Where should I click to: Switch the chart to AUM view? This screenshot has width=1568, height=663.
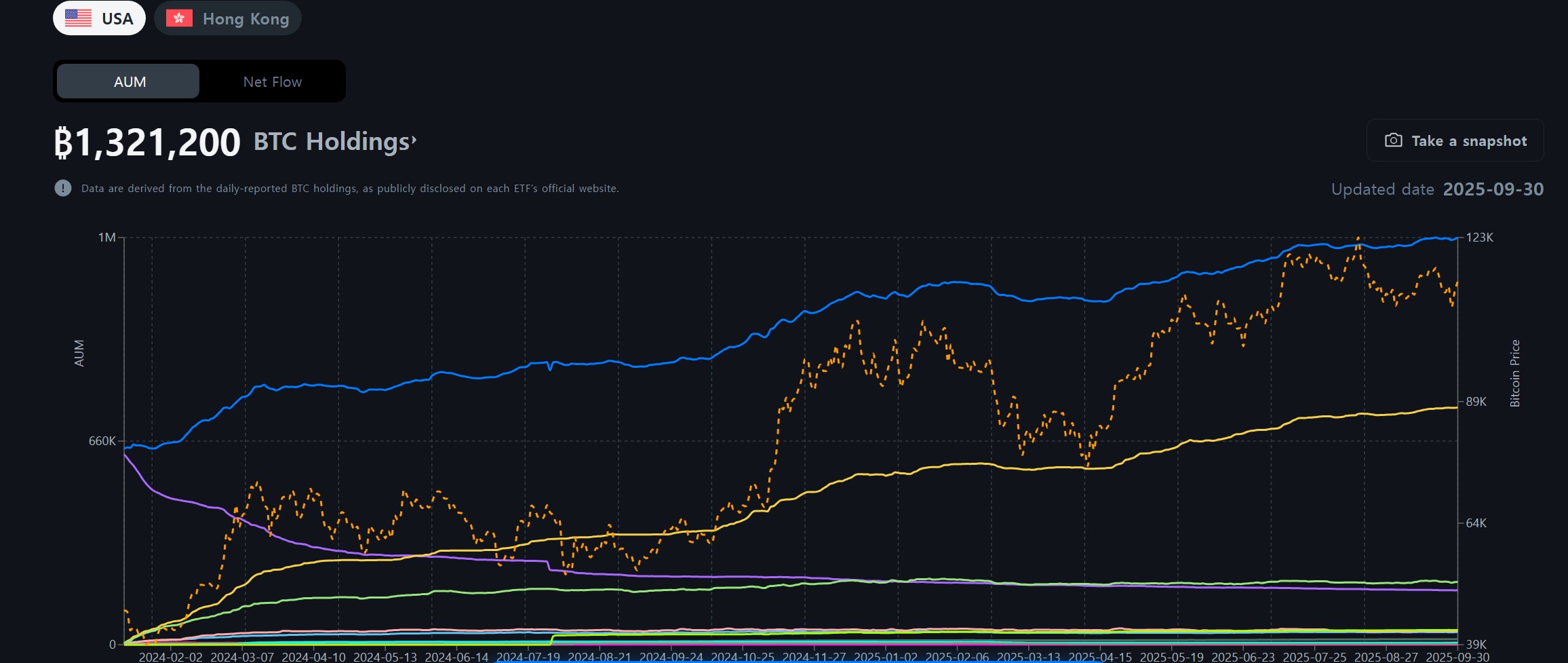tap(129, 82)
